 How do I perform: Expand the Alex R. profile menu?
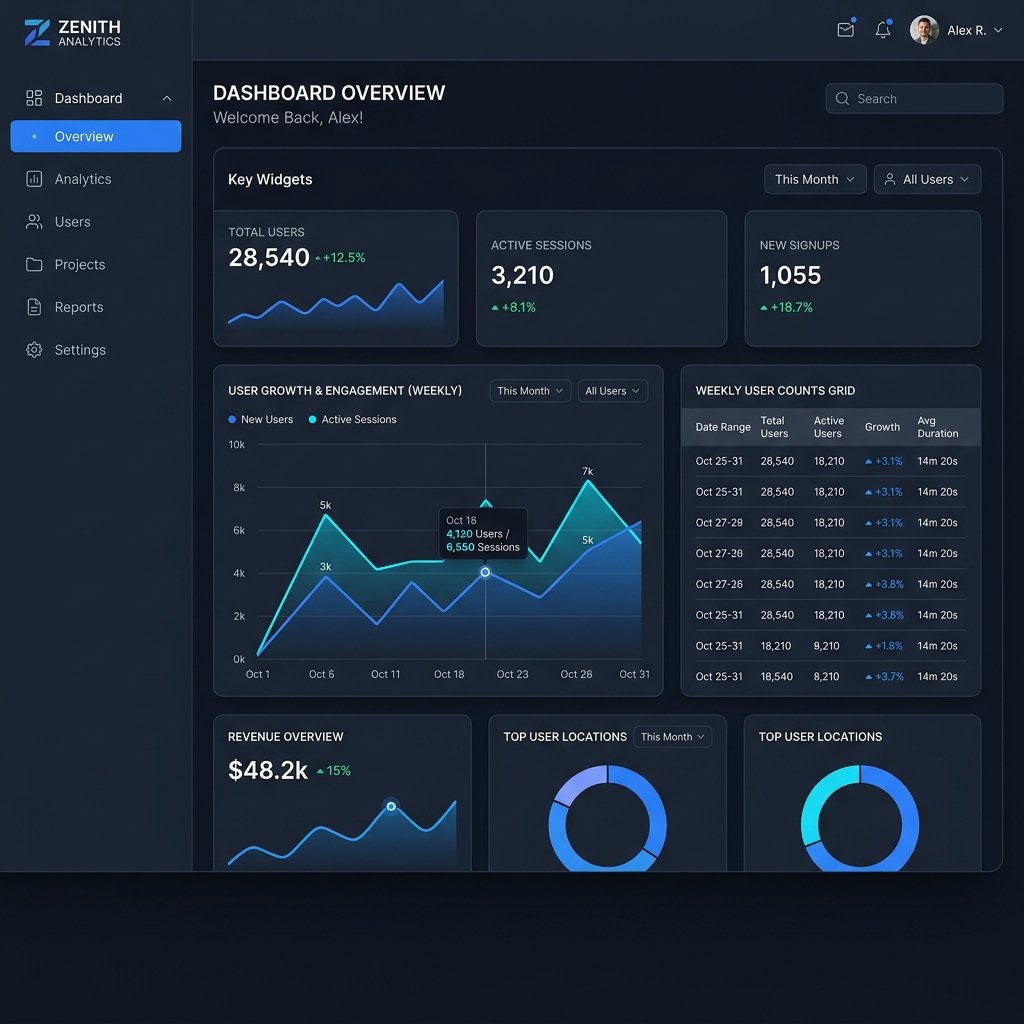coord(956,30)
